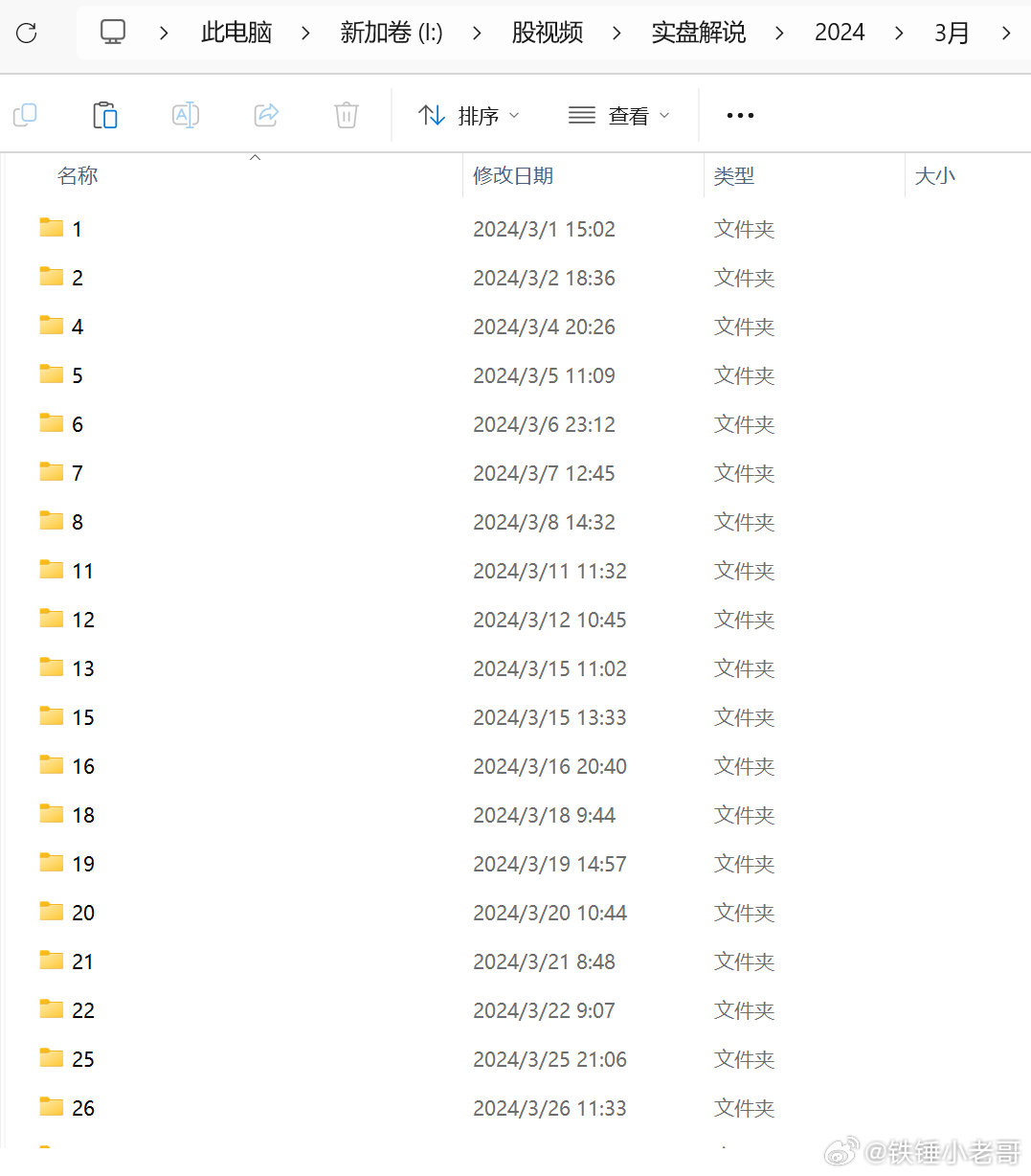Open the 排序 sort dropdown
The height and width of the screenshot is (1176, 1031).
[x=469, y=116]
